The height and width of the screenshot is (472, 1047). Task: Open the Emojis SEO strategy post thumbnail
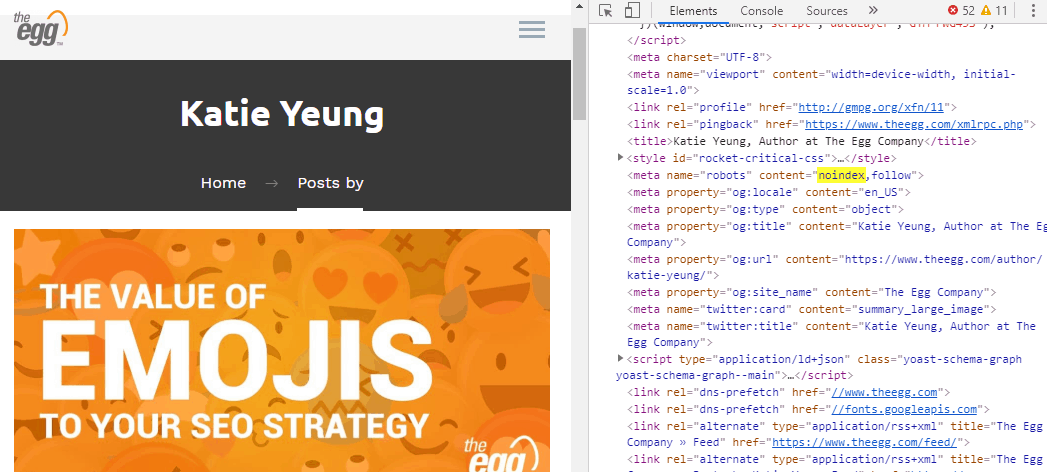(x=282, y=350)
